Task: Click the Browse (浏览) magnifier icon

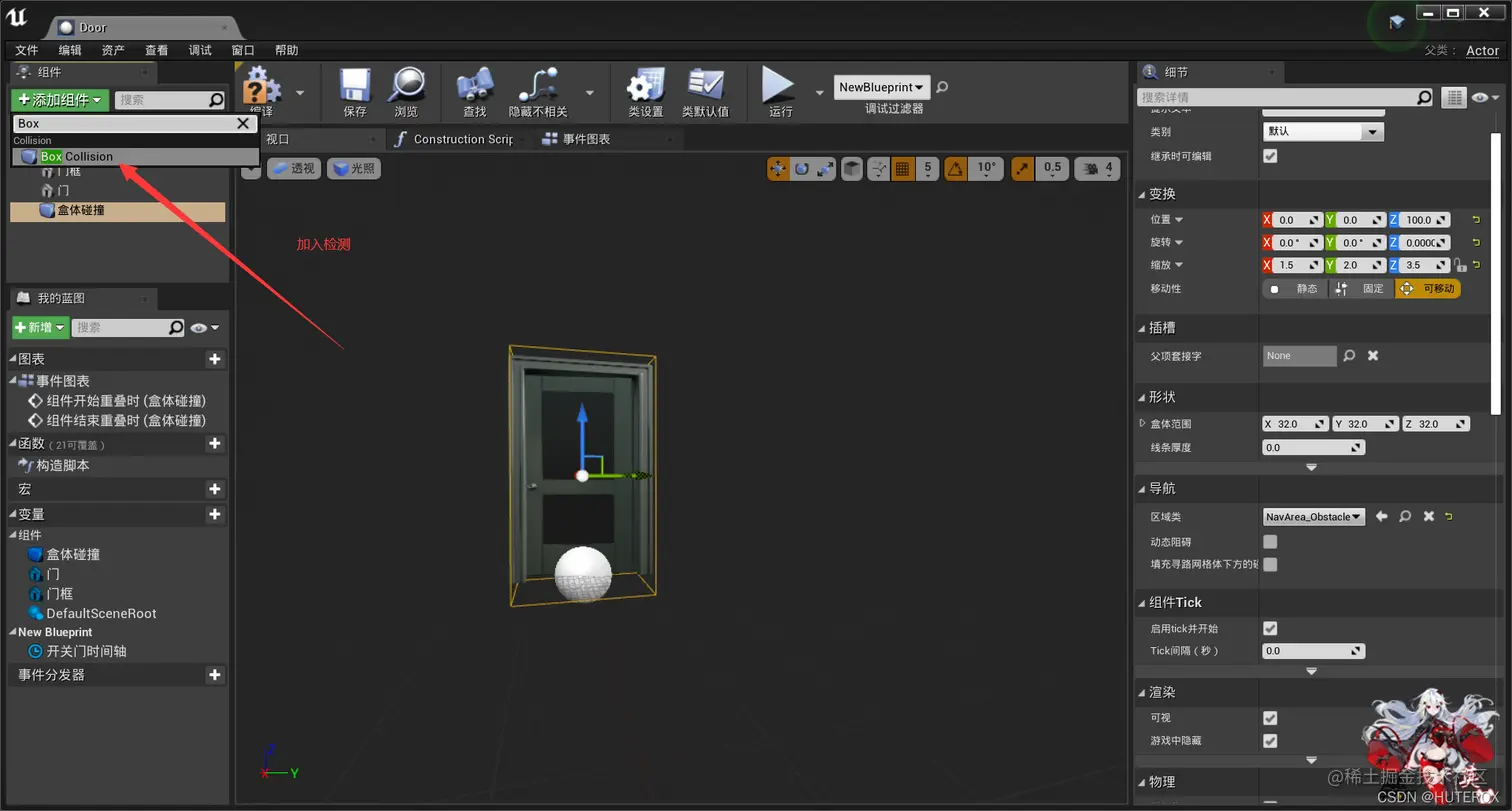Action: click(407, 86)
